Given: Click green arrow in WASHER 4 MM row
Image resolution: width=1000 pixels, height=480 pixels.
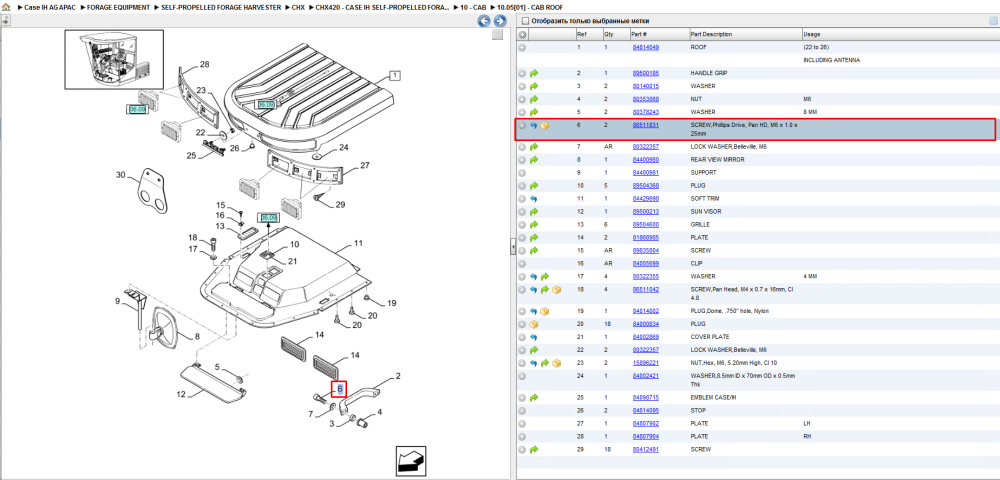Looking at the screenshot, I should pyautogui.click(x=545, y=277).
